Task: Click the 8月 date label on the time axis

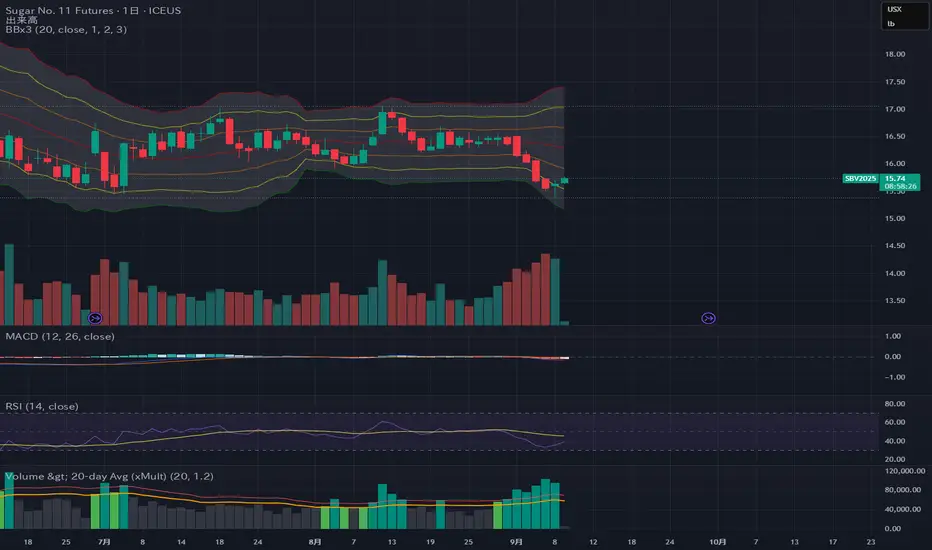Action: [x=315, y=542]
